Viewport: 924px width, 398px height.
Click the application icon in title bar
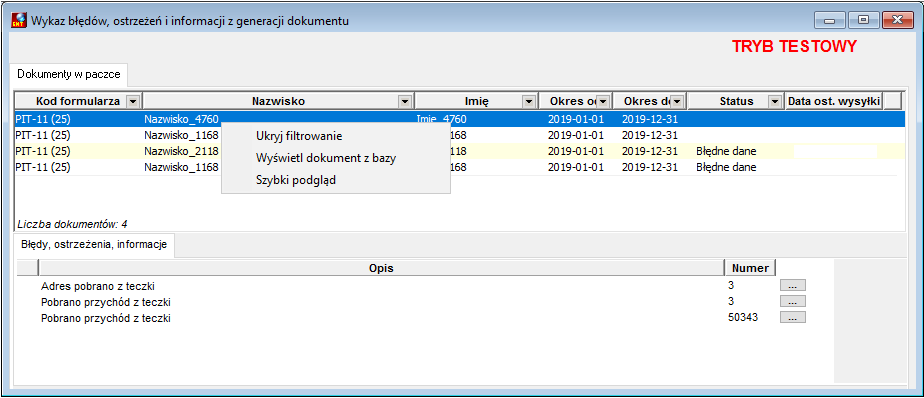(19, 21)
